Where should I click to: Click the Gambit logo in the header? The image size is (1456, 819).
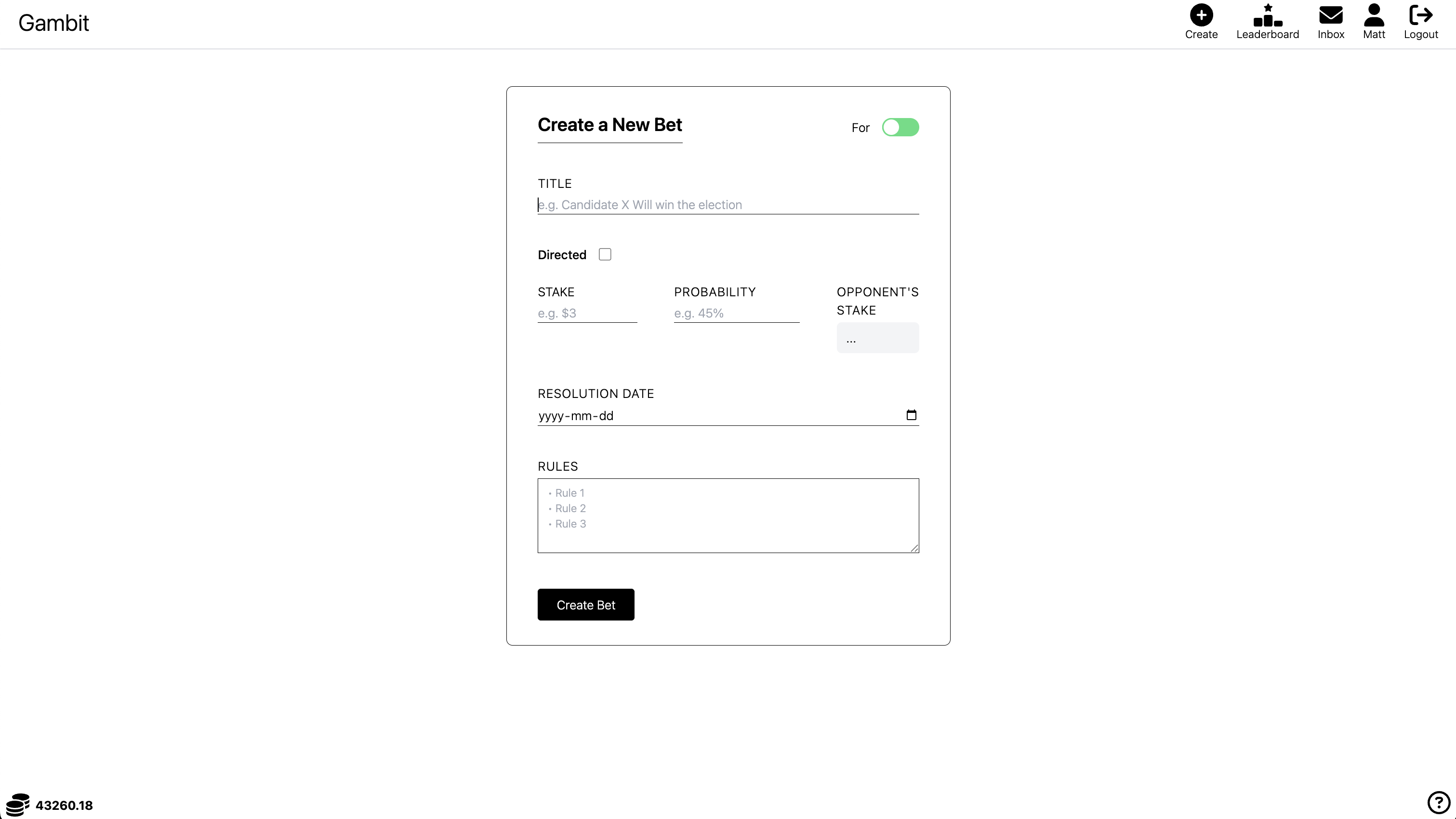(53, 23)
